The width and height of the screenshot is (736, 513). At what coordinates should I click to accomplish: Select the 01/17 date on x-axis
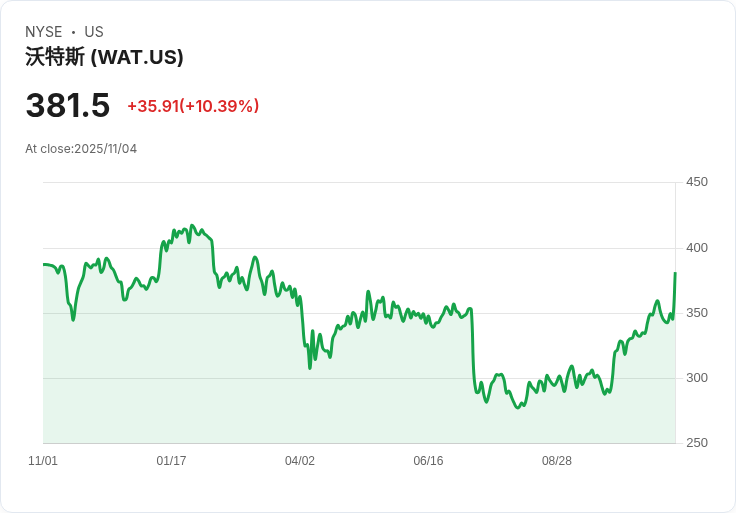171,461
